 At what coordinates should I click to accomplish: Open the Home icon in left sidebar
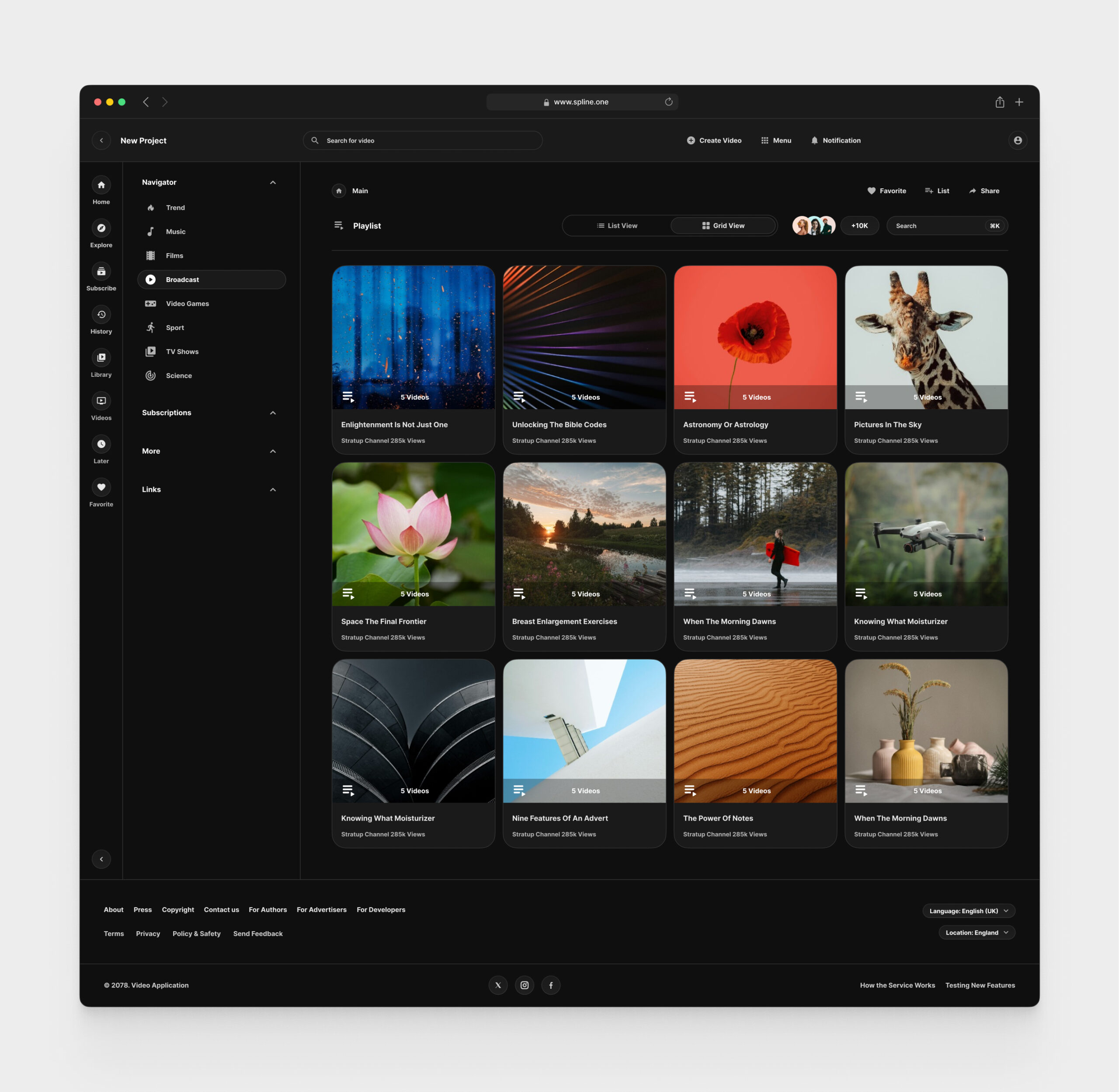point(101,184)
